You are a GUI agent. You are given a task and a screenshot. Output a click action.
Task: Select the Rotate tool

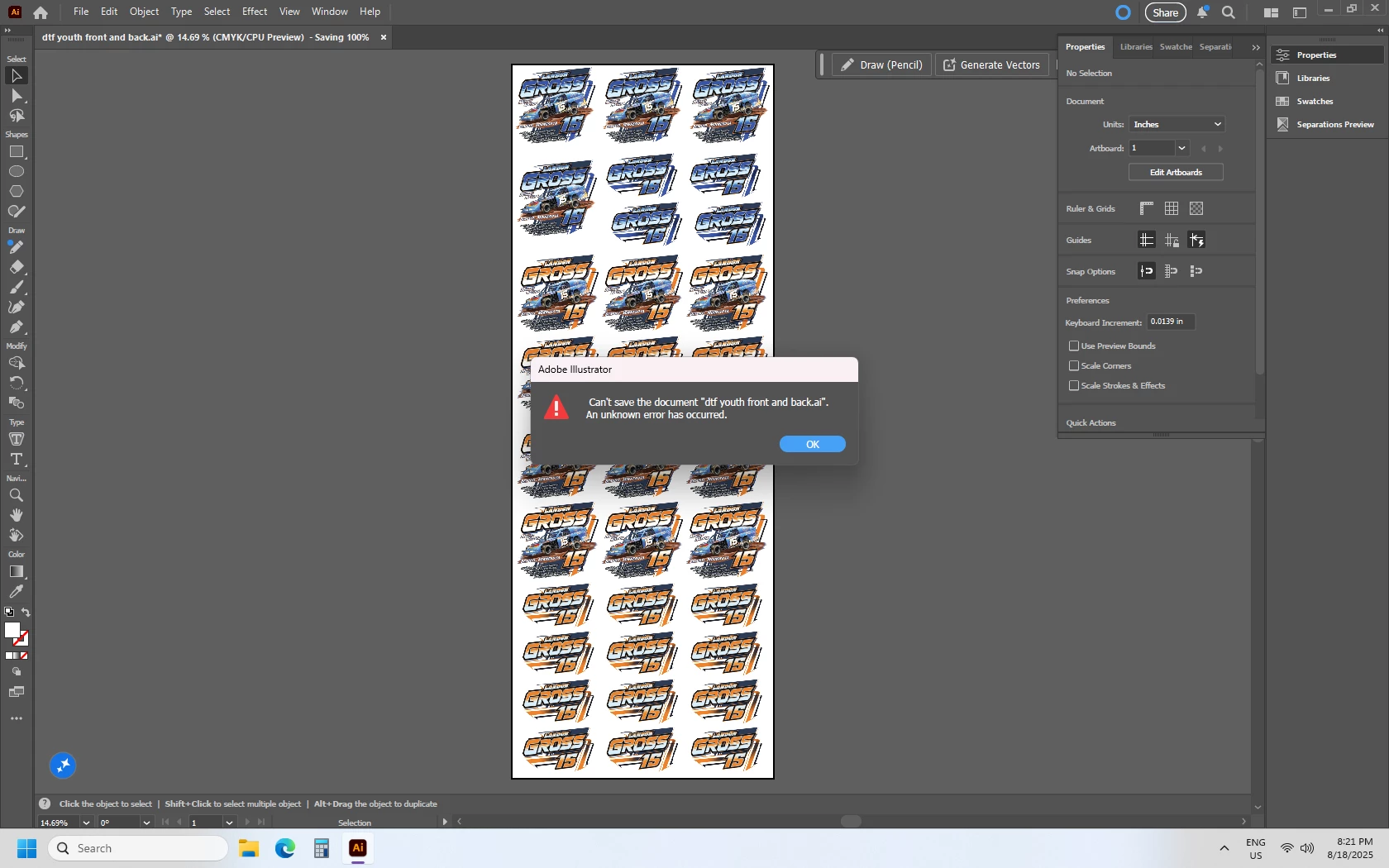(x=17, y=383)
